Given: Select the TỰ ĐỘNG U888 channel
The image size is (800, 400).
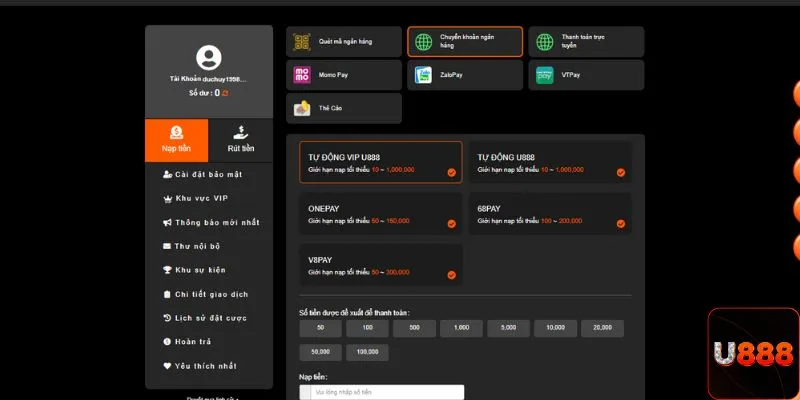Looking at the screenshot, I should point(550,162).
